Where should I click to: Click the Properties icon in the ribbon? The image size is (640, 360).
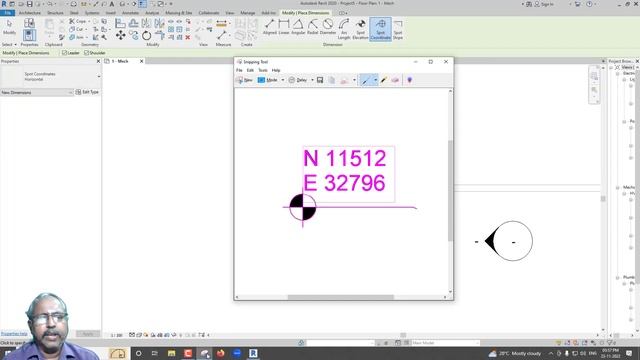pyautogui.click(x=29, y=35)
